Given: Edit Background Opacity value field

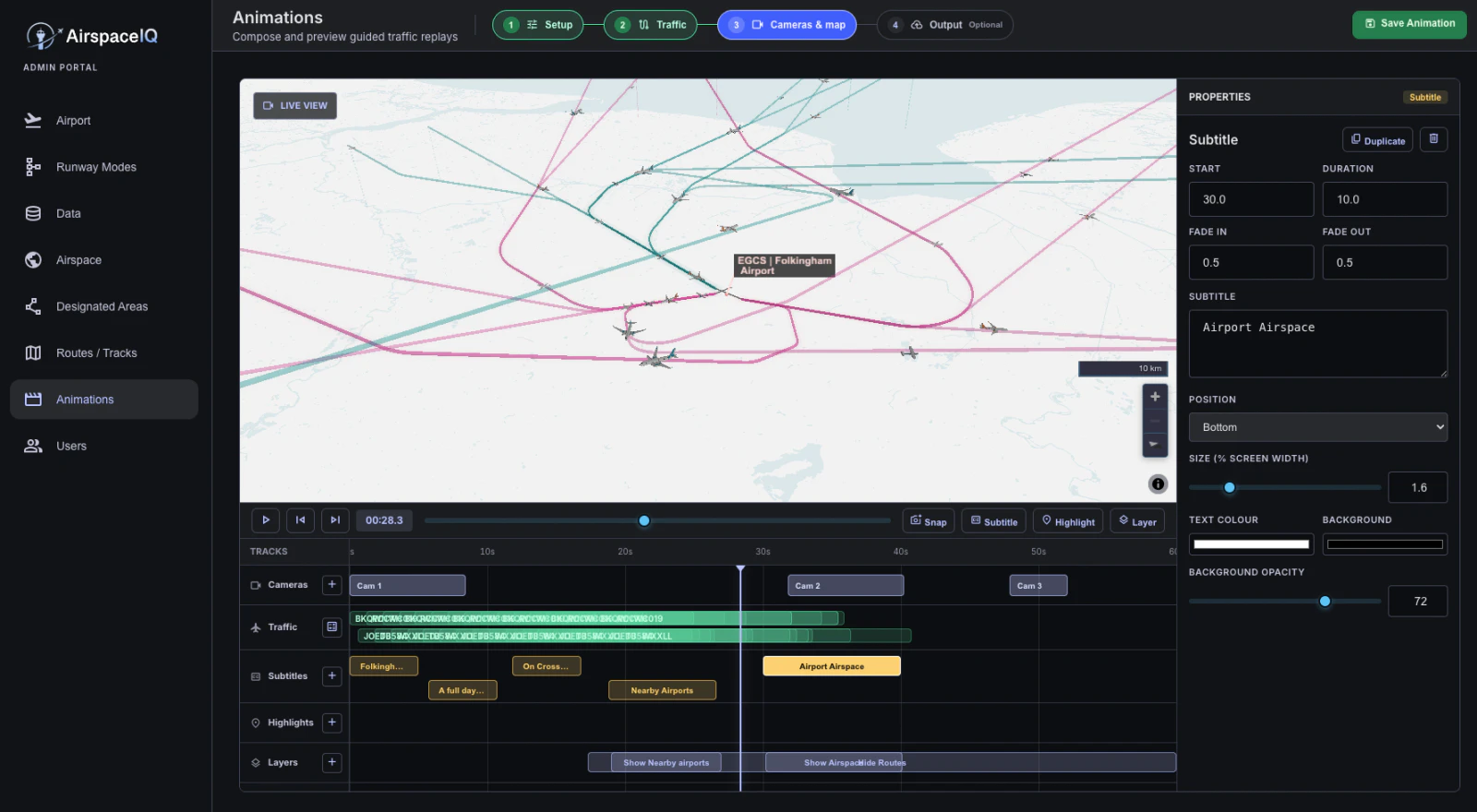Looking at the screenshot, I should point(1418,602).
